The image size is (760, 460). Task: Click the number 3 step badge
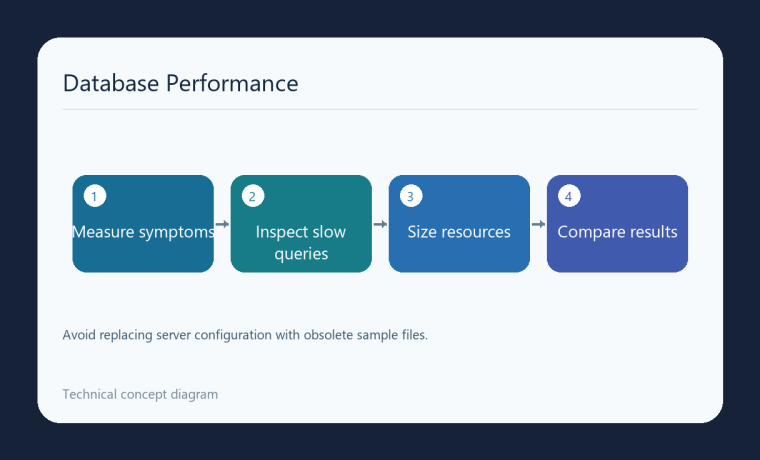pyautogui.click(x=411, y=196)
